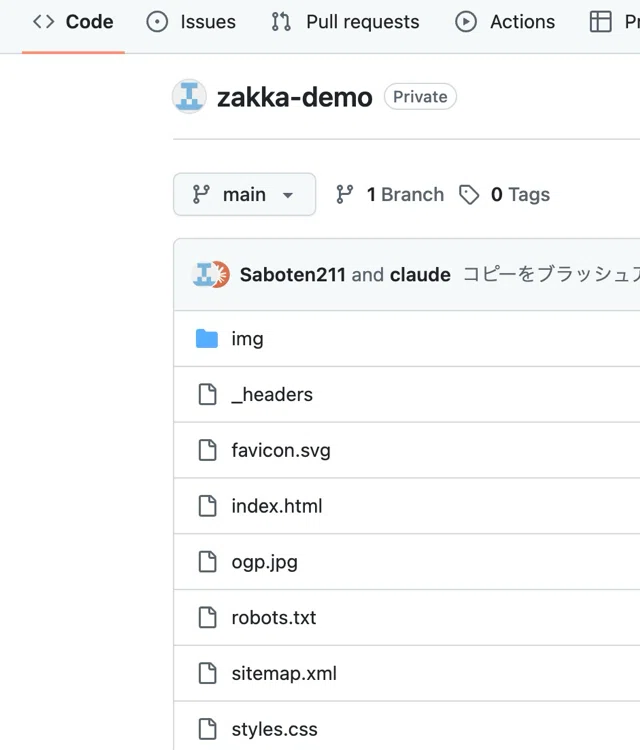This screenshot has width=640, height=750.
Task: Select the Code tab
Action: pyautogui.click(x=73, y=22)
